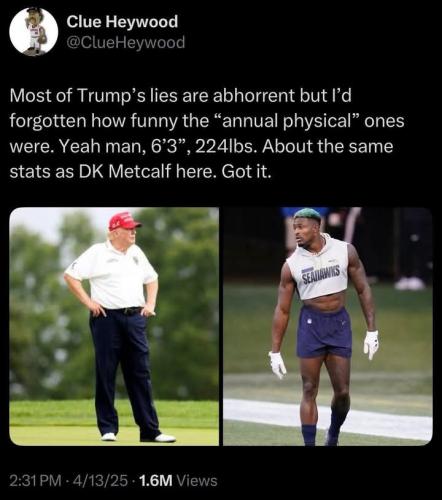Click the red cap in the left photo

click(124, 221)
